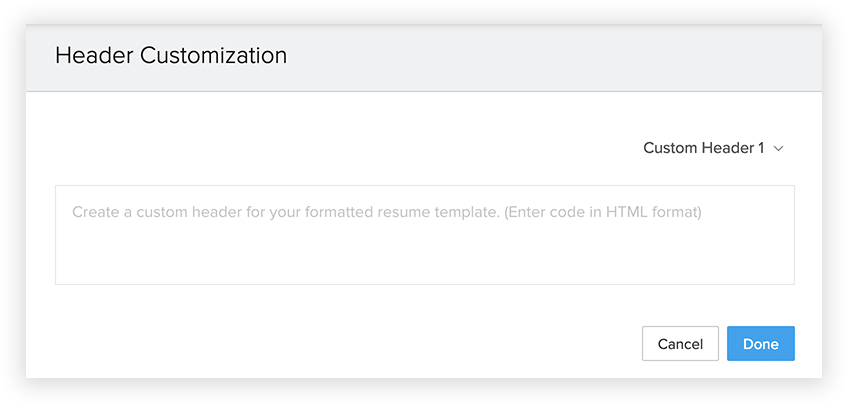Select the Custom Header 1 label

pos(703,148)
